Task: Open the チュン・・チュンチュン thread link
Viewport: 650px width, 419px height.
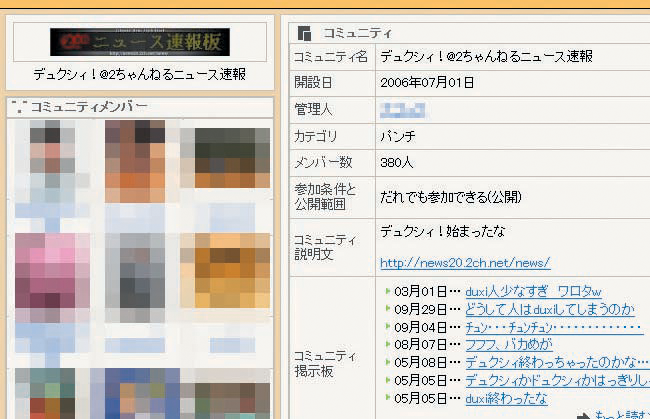Action: pos(554,327)
